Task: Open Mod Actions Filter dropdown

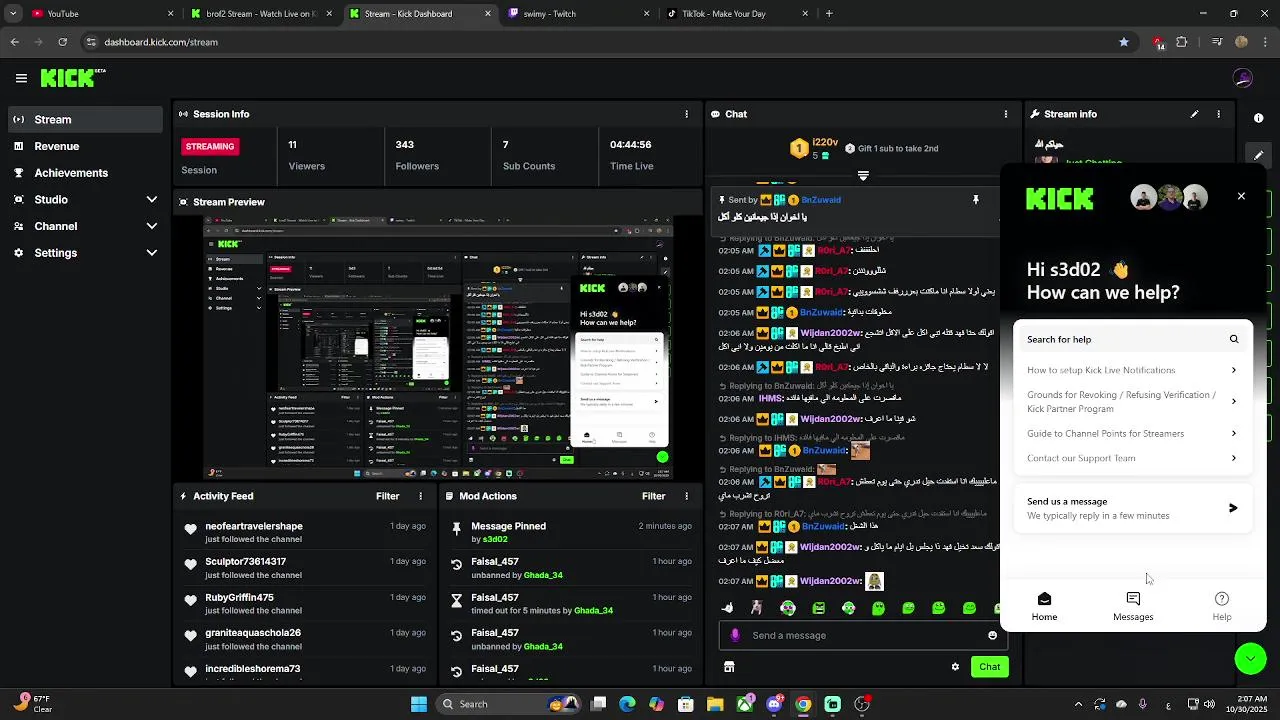Action: [x=653, y=496]
